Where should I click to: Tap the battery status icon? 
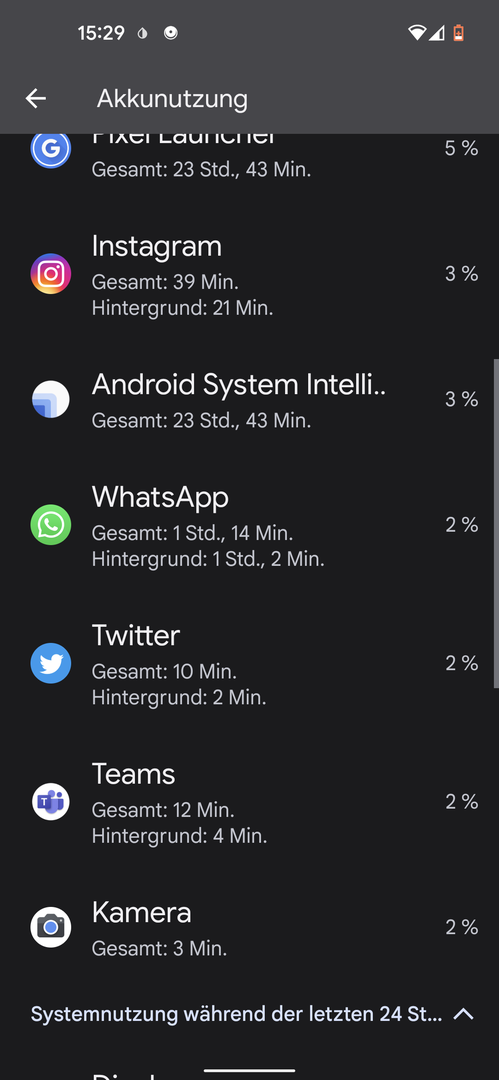pyautogui.click(x=458, y=32)
